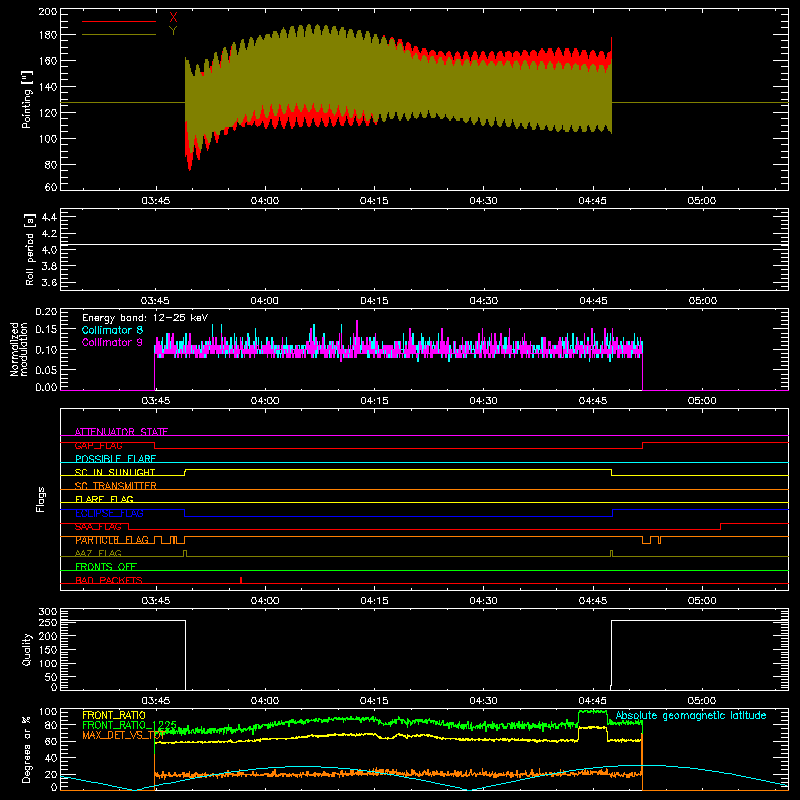Click the dim olive flag label above FRONTS_OFF

(98, 553)
